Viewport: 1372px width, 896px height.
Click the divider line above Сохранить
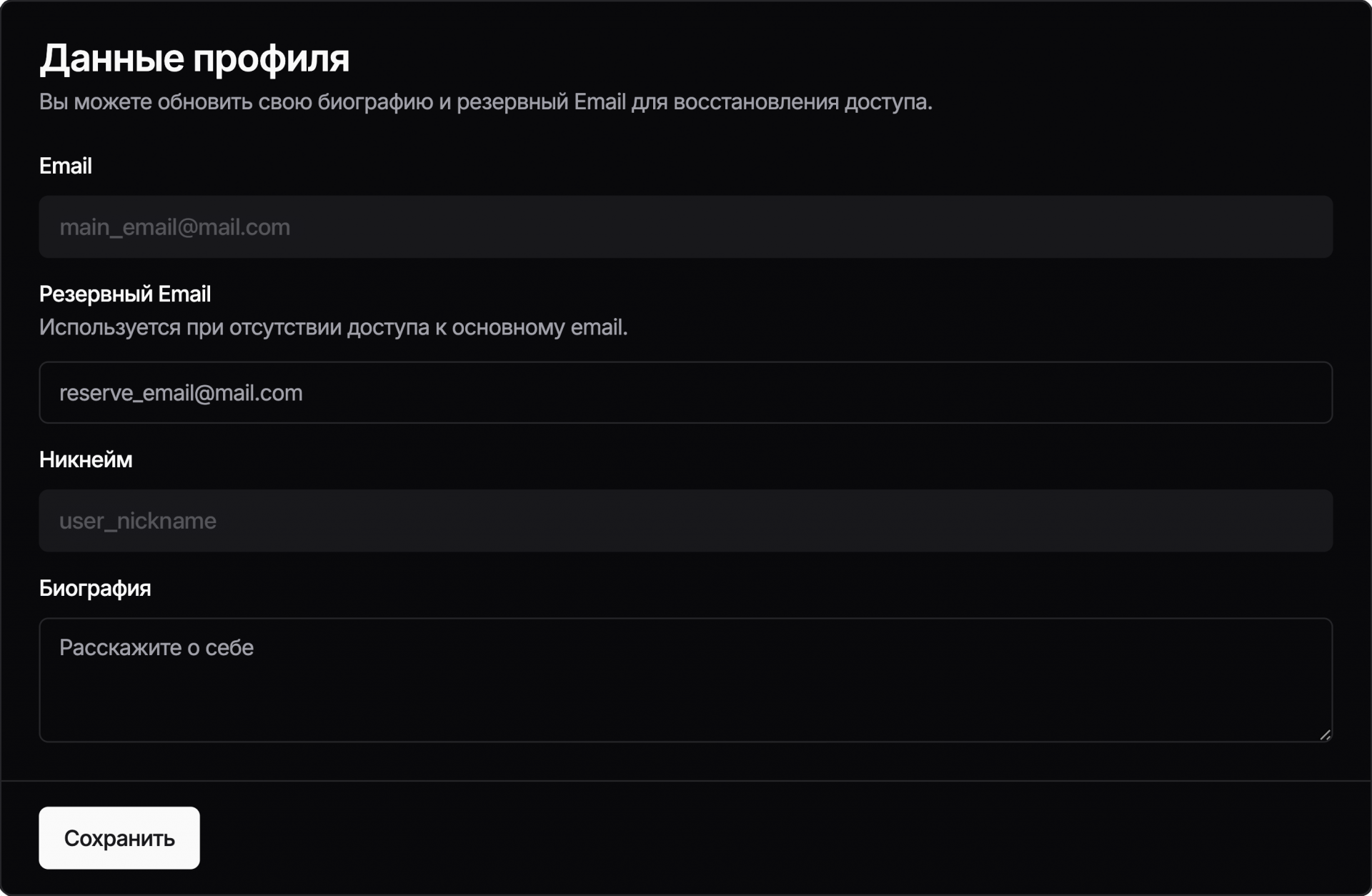[x=685, y=781]
